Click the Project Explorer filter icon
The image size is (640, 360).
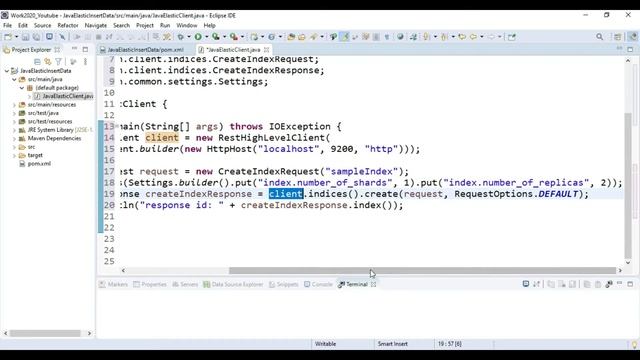click(58, 62)
